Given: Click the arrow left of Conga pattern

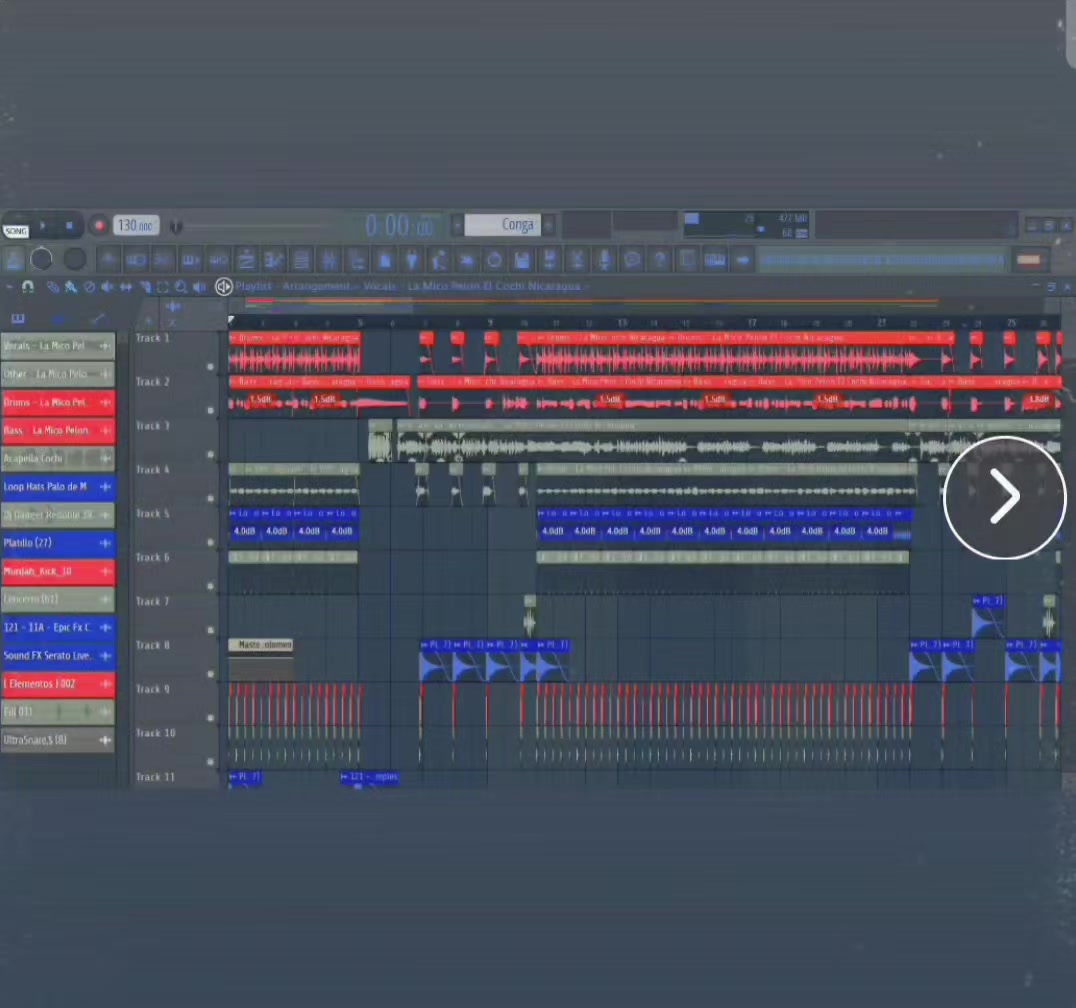Looking at the screenshot, I should 457,224.
